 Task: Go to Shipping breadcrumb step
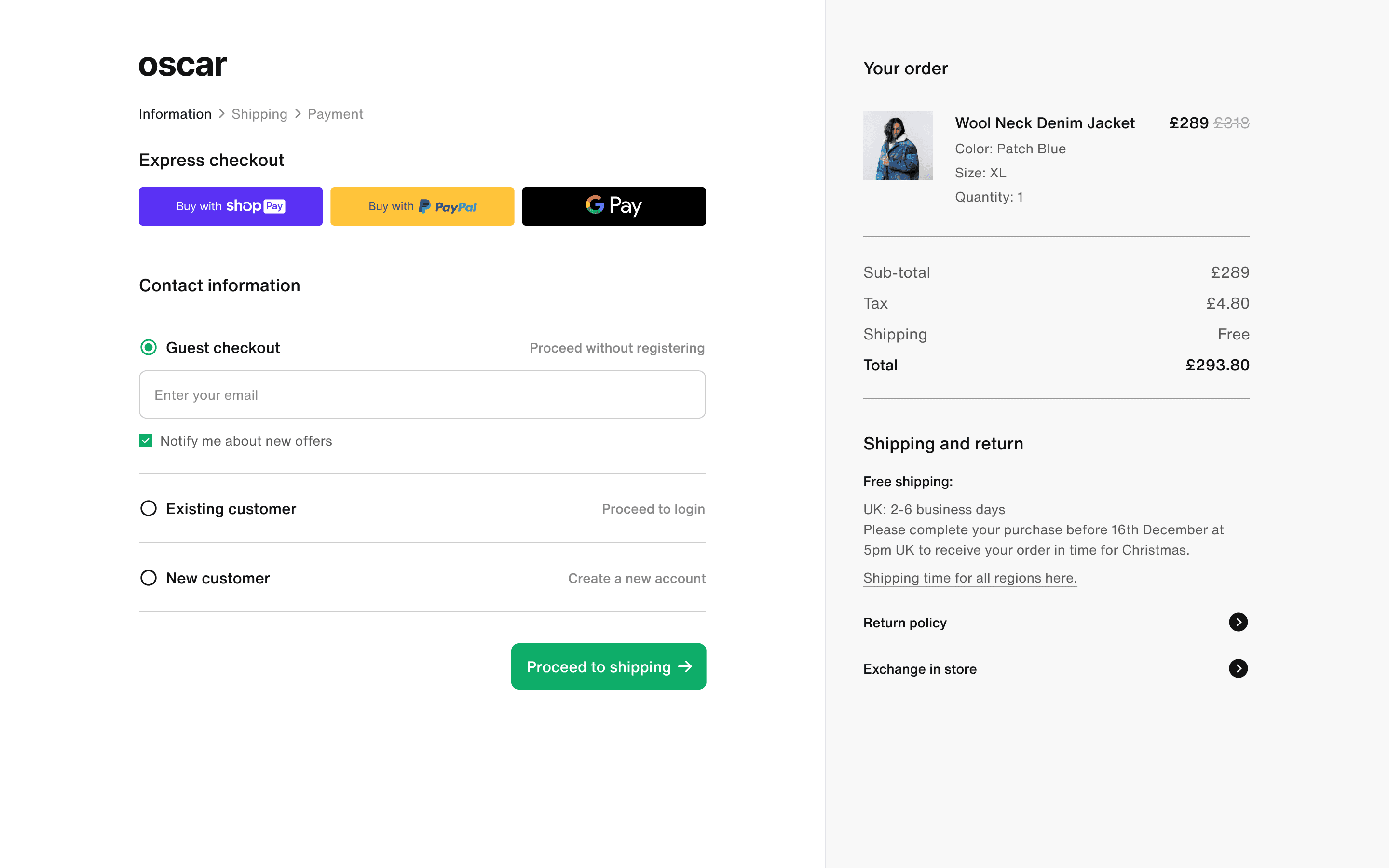pos(259,114)
